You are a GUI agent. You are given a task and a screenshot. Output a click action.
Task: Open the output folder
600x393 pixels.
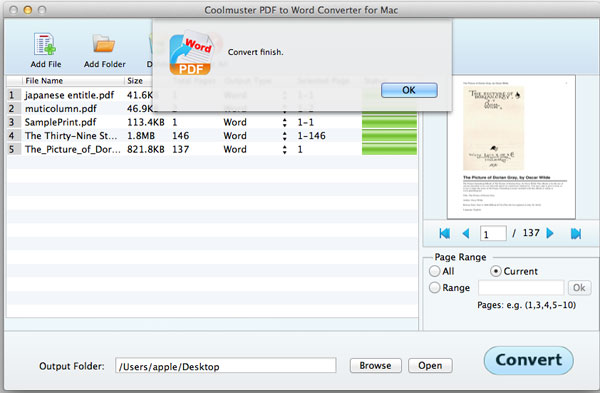coord(430,365)
